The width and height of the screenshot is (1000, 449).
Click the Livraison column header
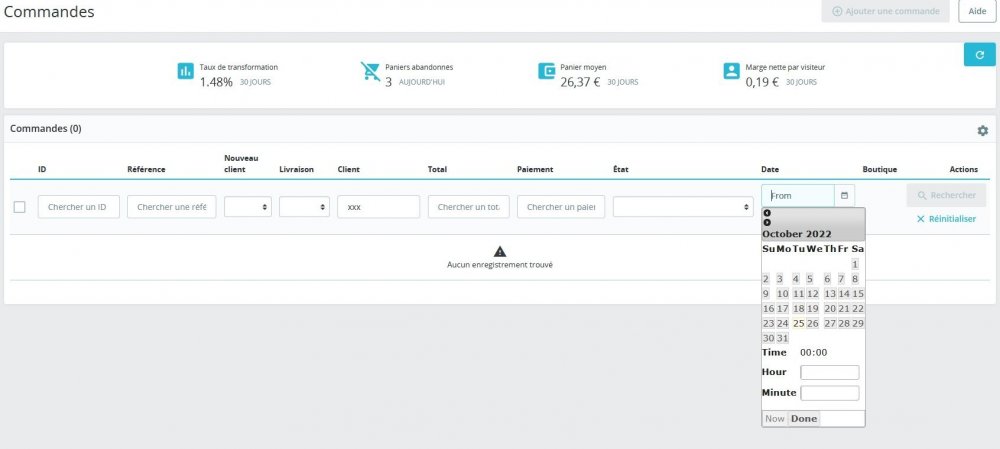[297, 169]
